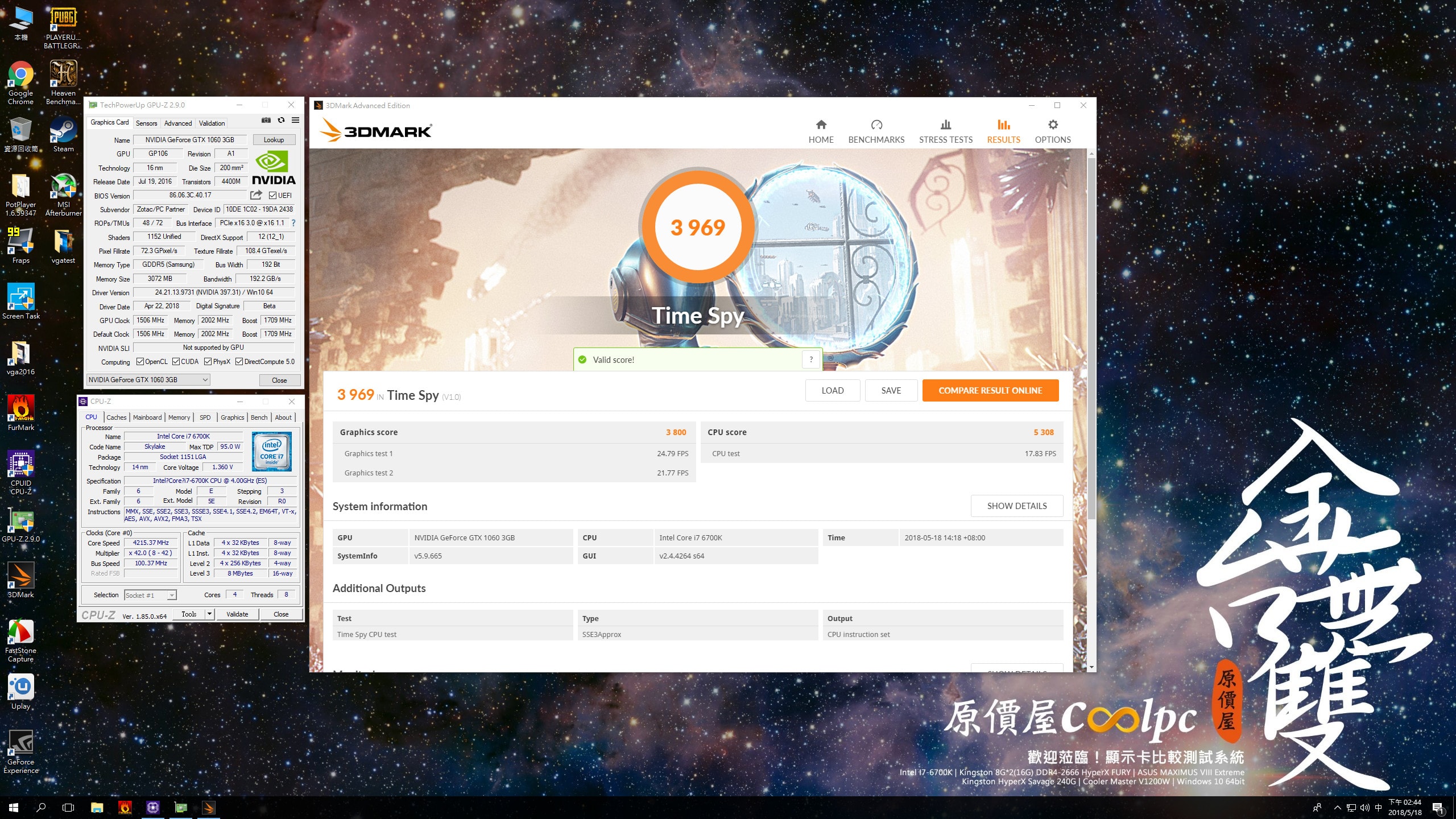
Task: Click the taskbar clock and date
Action: coord(1404,808)
